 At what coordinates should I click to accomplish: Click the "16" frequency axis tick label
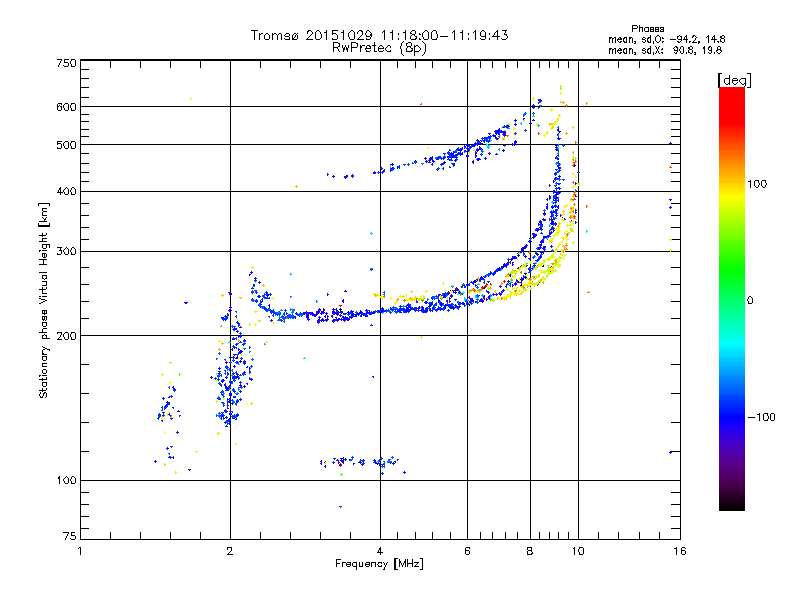(x=680, y=551)
